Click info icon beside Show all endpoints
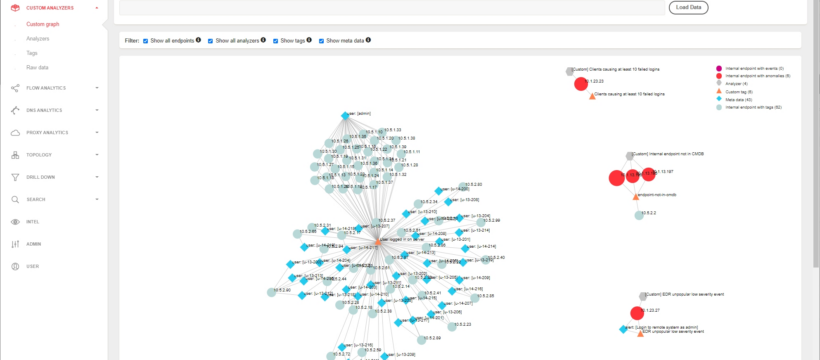This screenshot has height=360, width=820. (x=199, y=40)
